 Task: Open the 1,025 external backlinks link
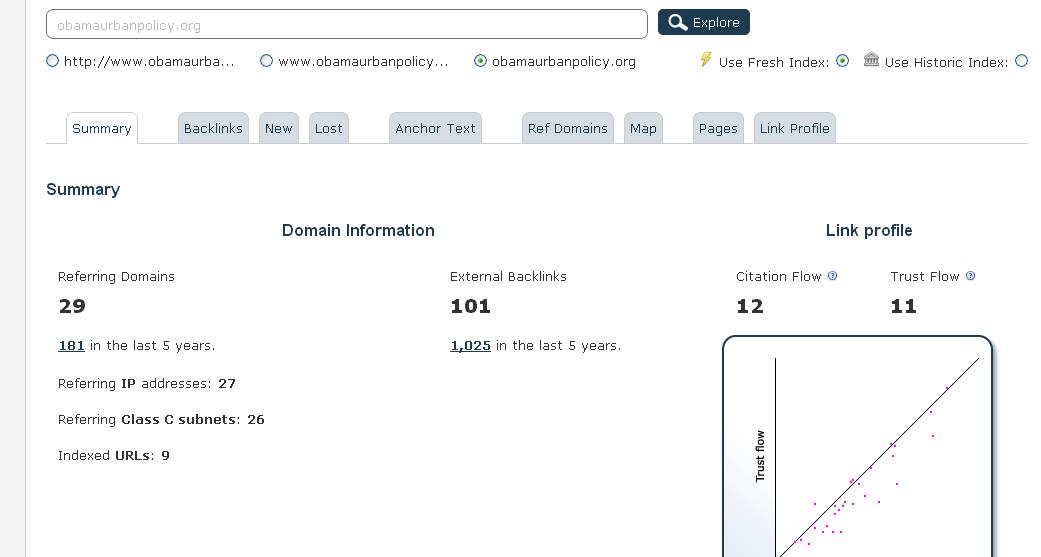coord(470,345)
